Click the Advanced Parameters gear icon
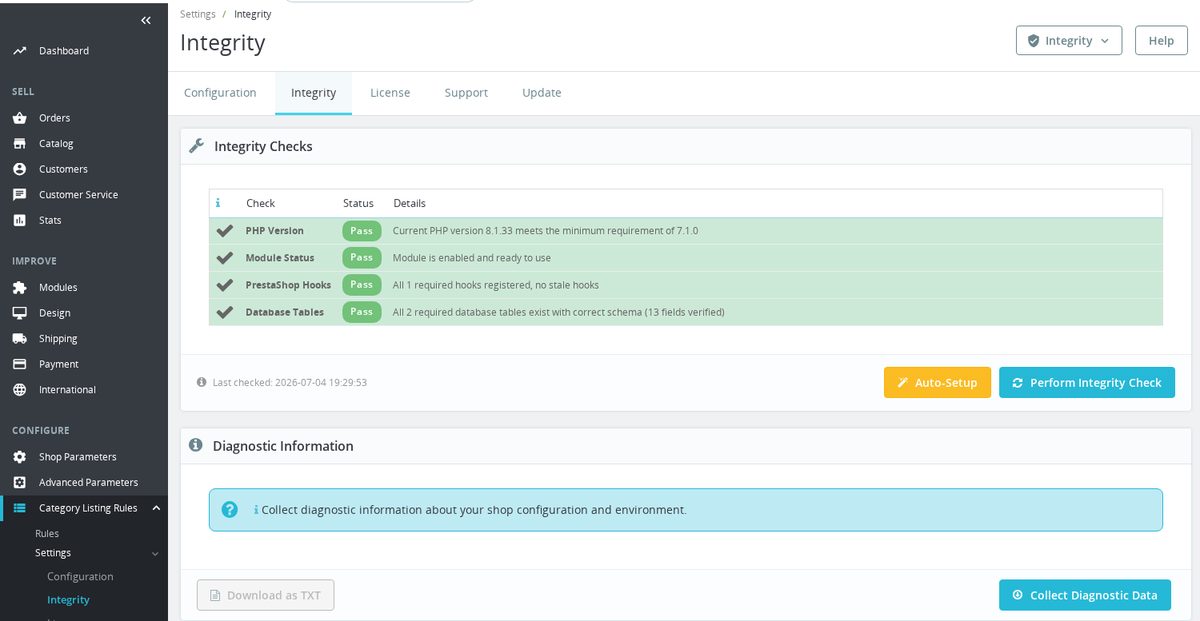This screenshot has height=621, width=1200. pyautogui.click(x=19, y=482)
